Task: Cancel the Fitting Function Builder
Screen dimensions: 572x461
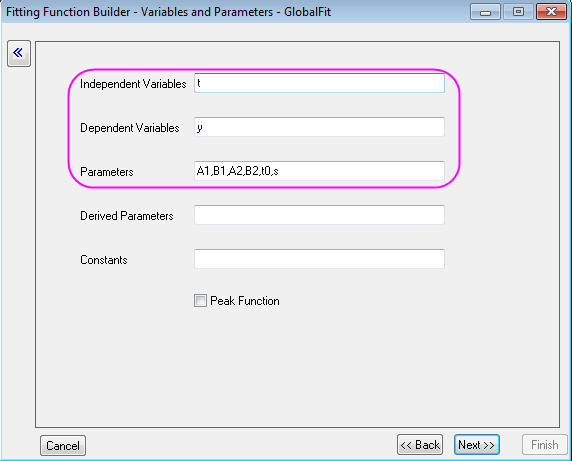Action: click(63, 445)
